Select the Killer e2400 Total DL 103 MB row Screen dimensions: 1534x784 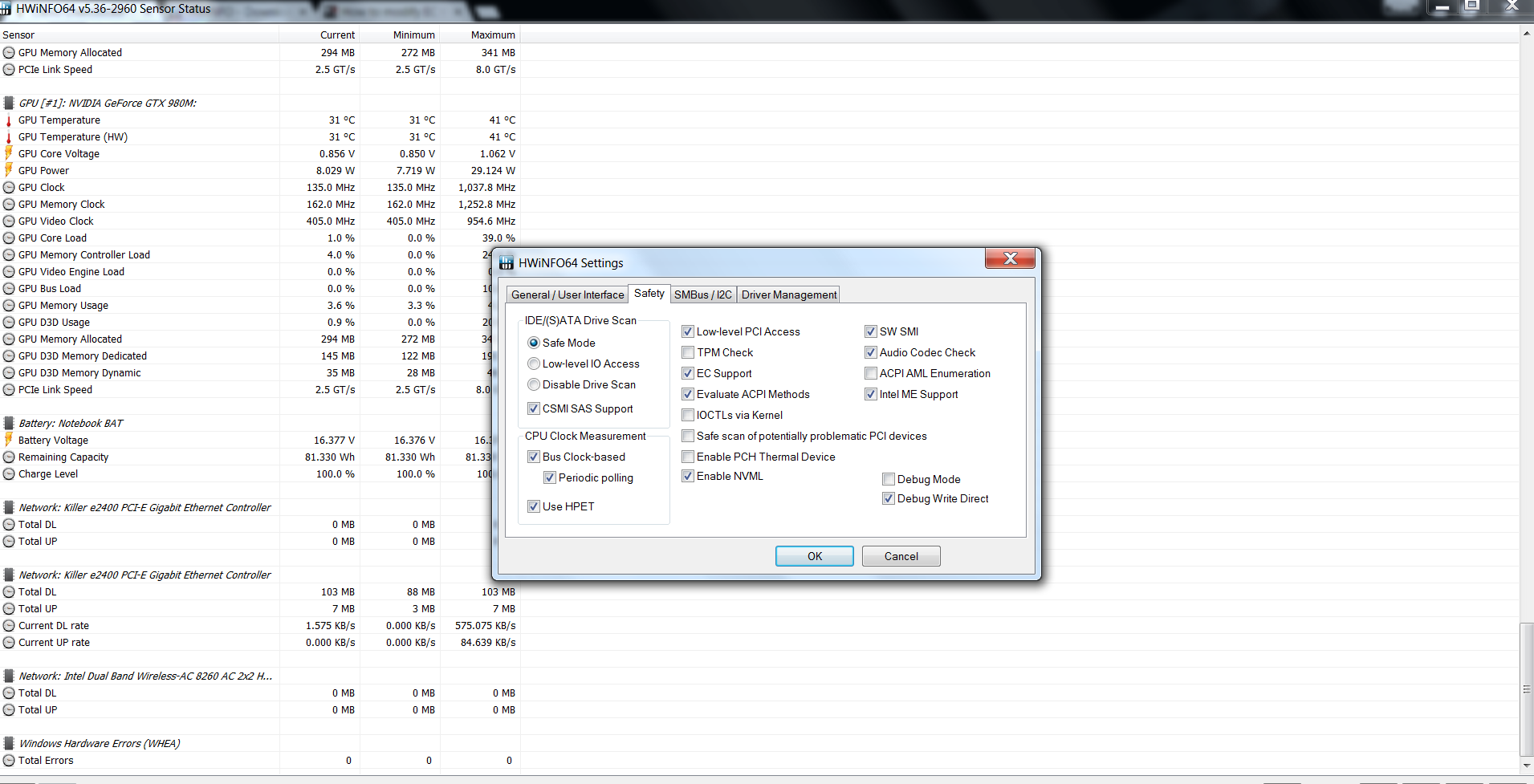click(260, 592)
